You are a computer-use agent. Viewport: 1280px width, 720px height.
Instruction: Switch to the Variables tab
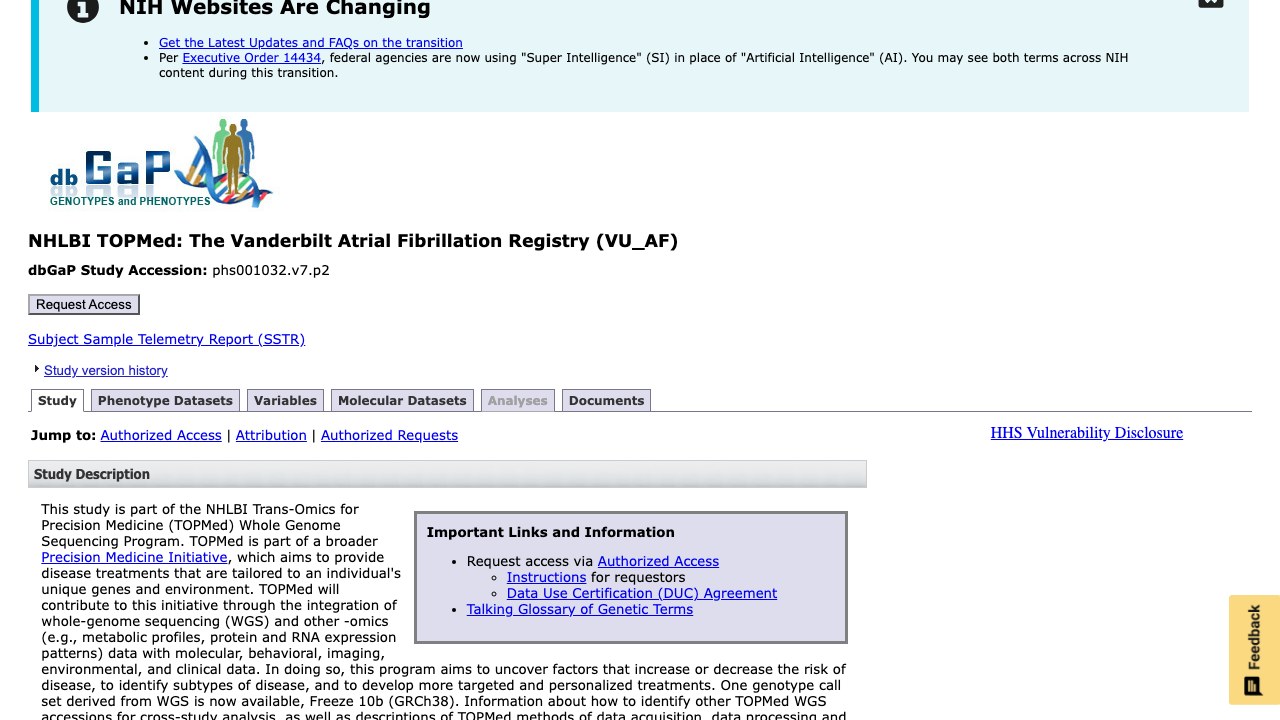pos(285,400)
